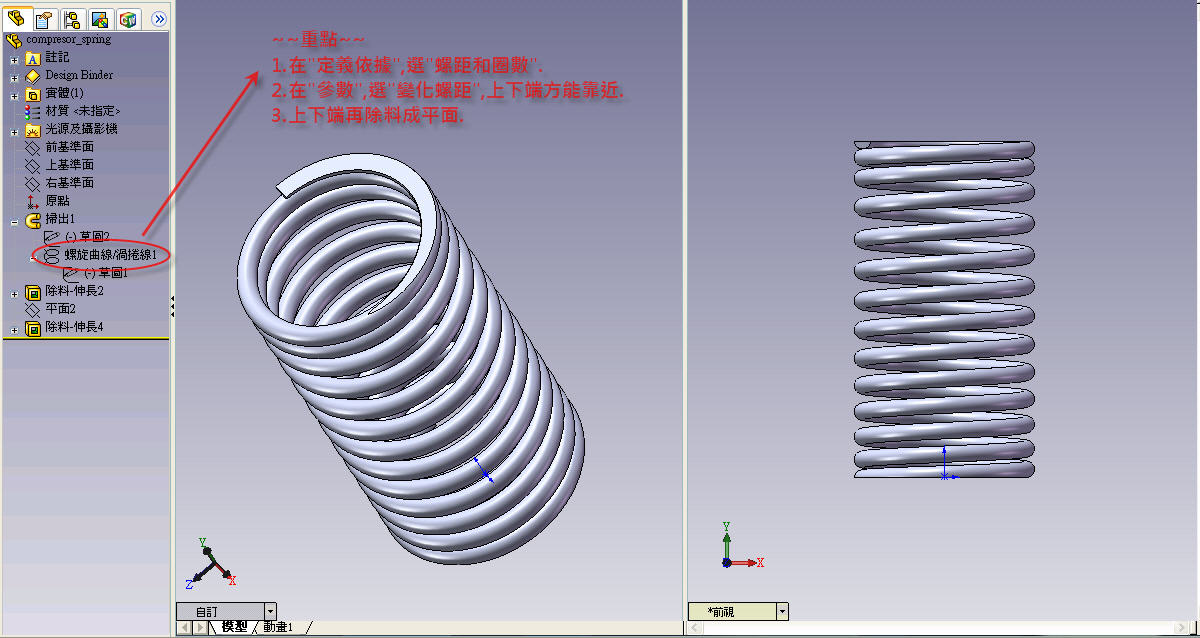Click the compresor_spring part icon
This screenshot has width=1200, height=638.
coord(14,40)
